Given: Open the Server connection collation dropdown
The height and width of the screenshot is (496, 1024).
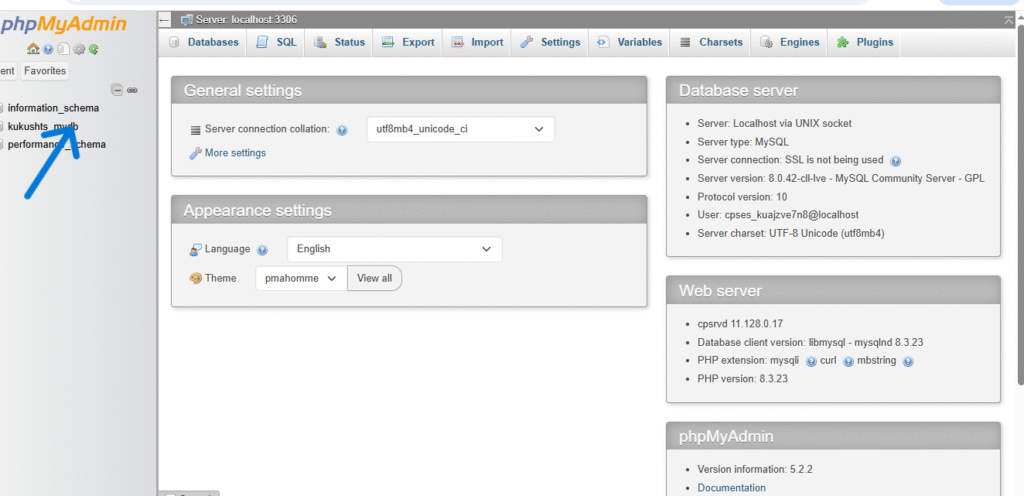Looking at the screenshot, I should click(x=460, y=129).
